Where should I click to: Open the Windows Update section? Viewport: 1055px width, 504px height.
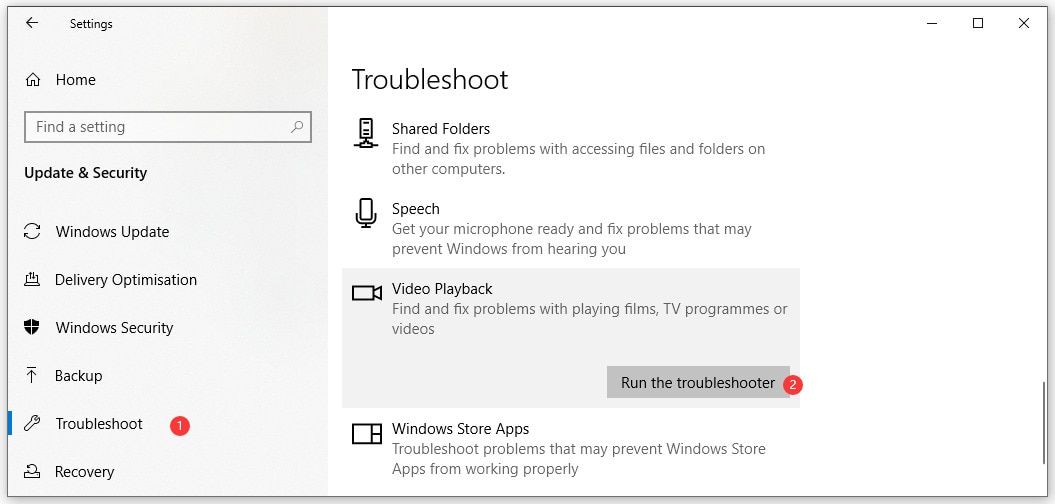(x=112, y=232)
